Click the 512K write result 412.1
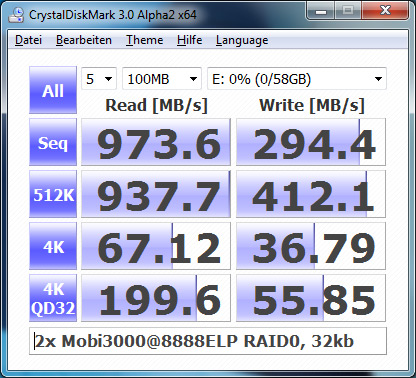This screenshot has width=416, height=378. 311,194
